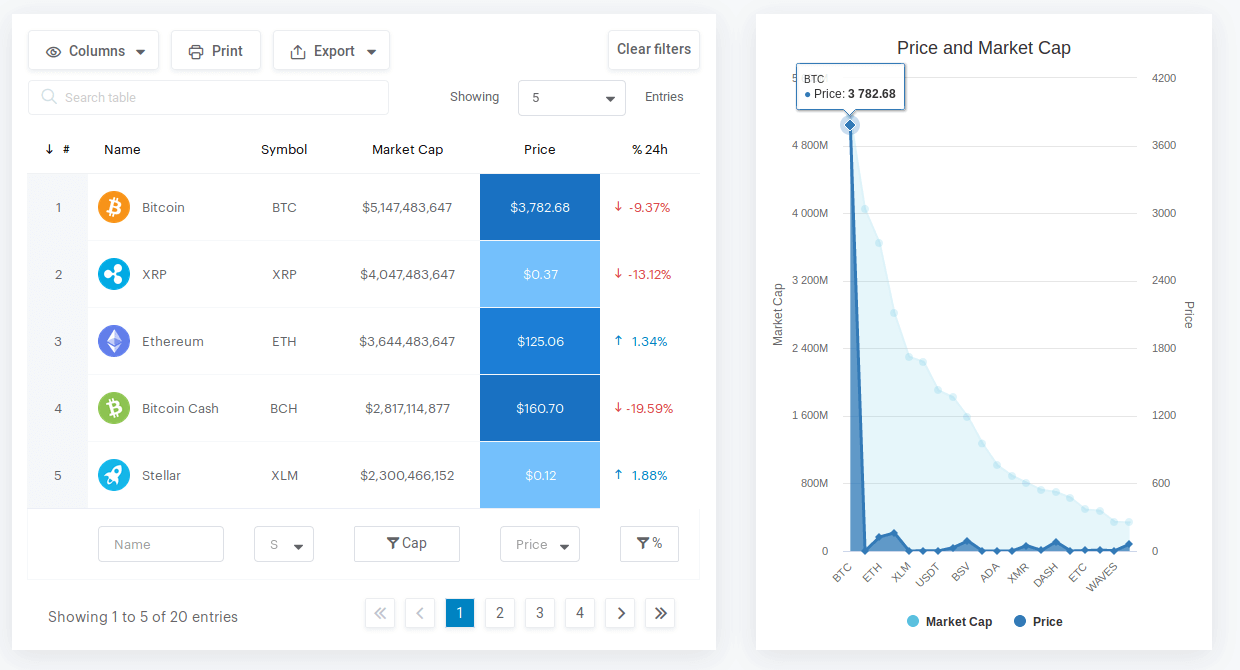
Task: Click the Bitcoin Cash name text
Action: coord(180,408)
